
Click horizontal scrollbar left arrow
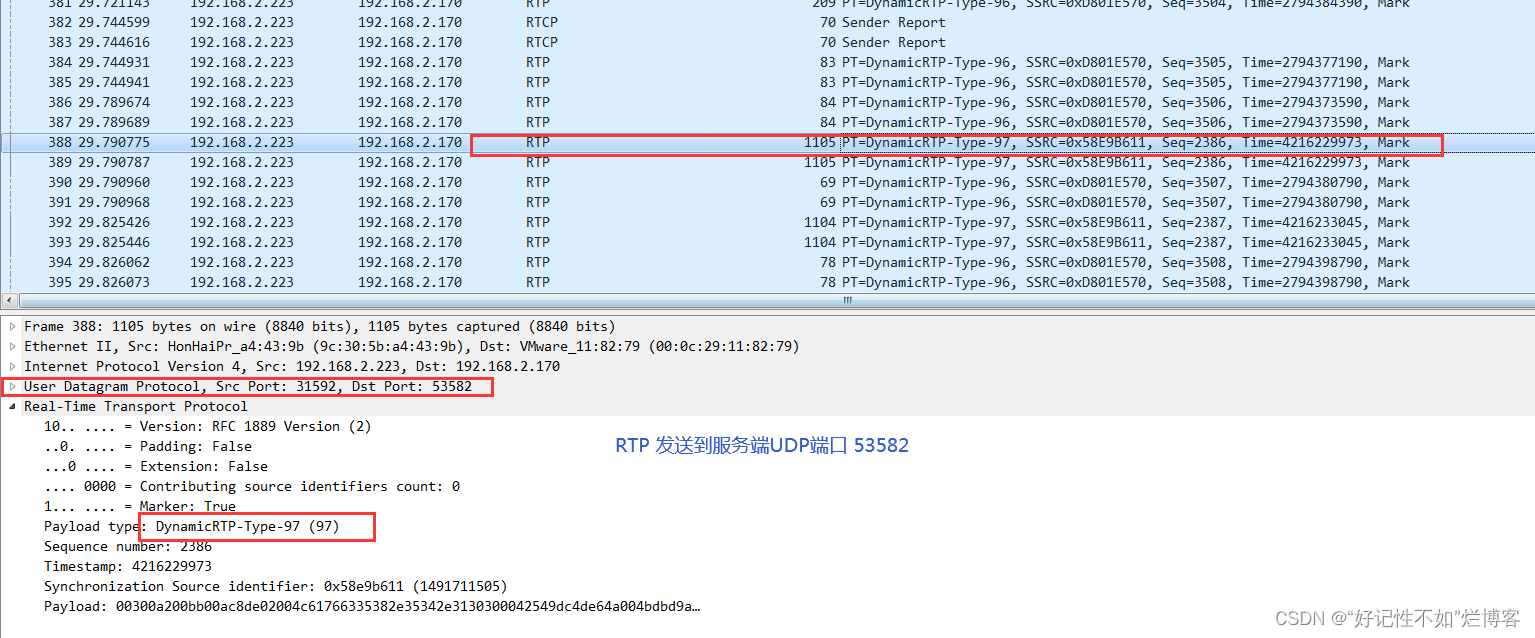pos(9,300)
